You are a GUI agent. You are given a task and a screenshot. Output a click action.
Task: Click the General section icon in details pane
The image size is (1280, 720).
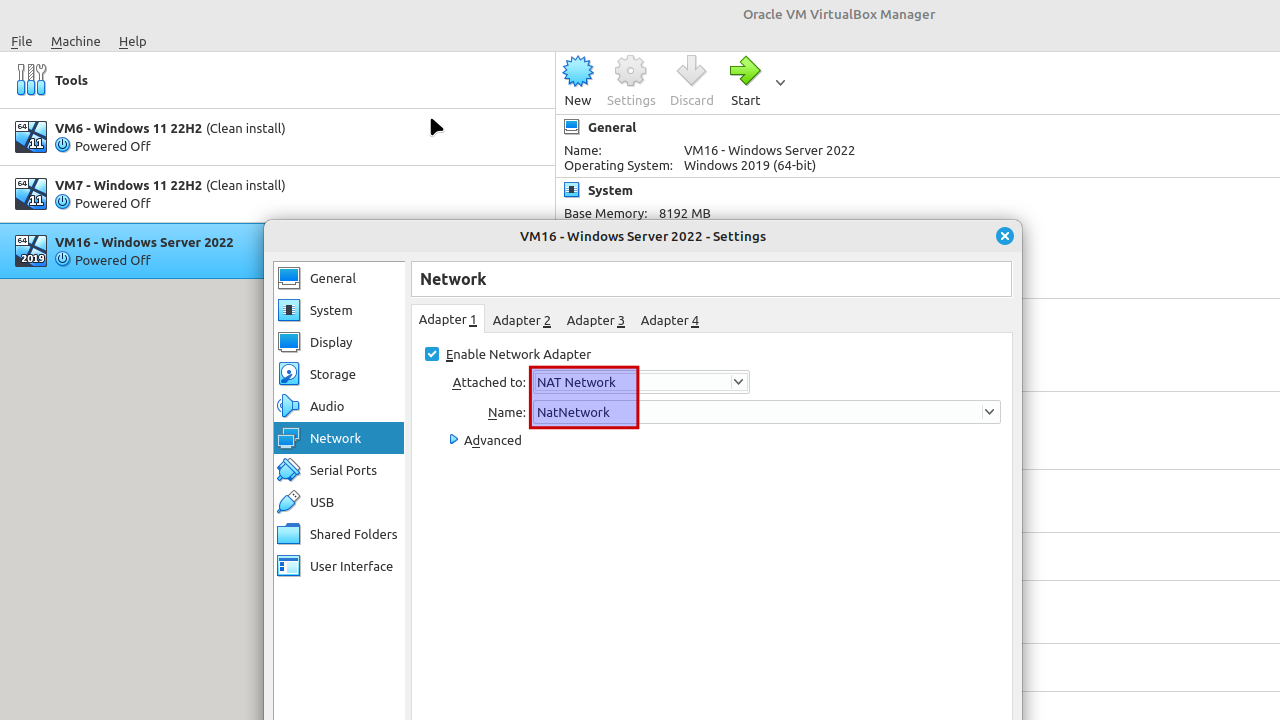pyautogui.click(x=572, y=127)
